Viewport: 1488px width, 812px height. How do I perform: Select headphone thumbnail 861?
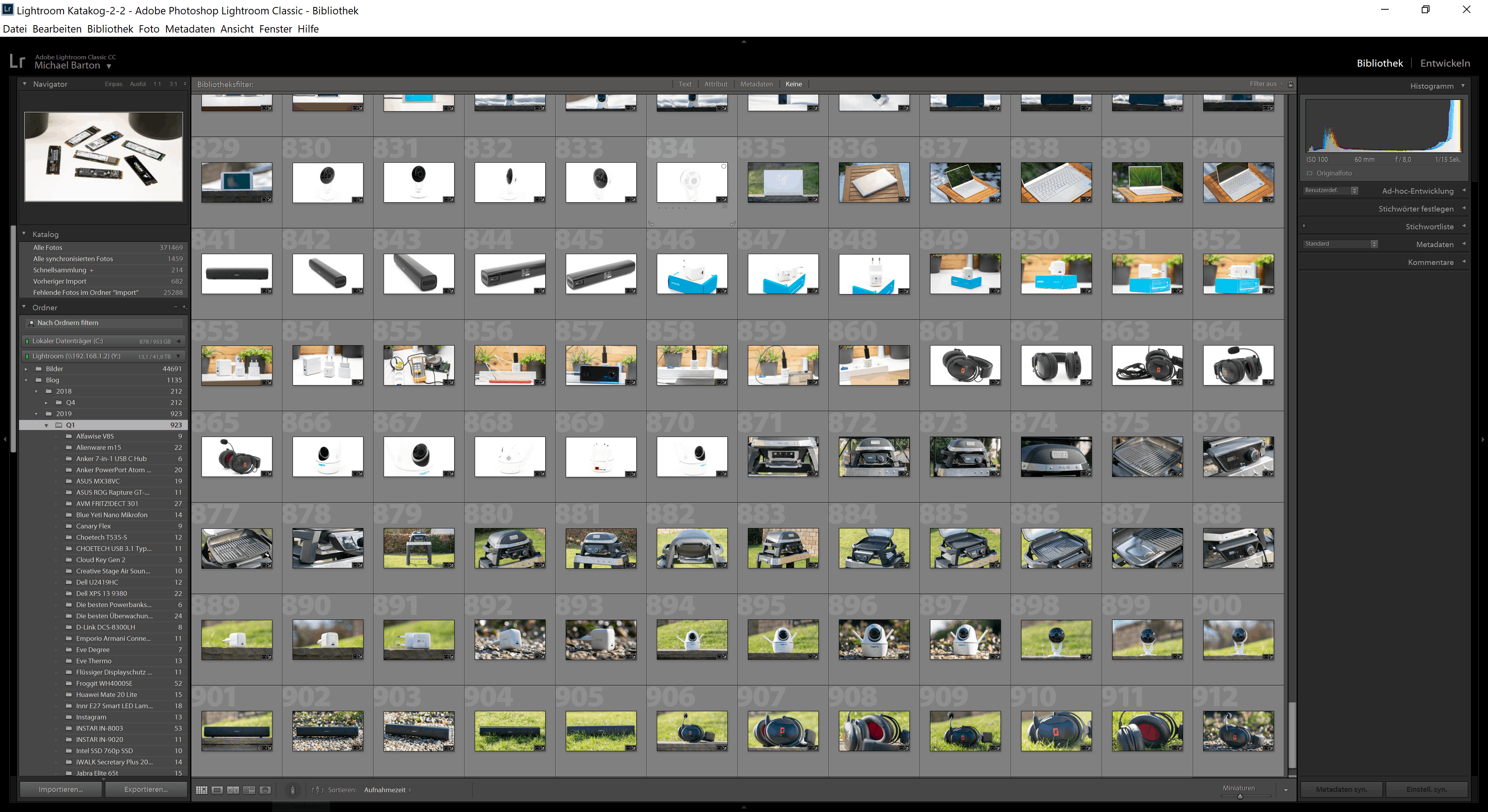[965, 365]
